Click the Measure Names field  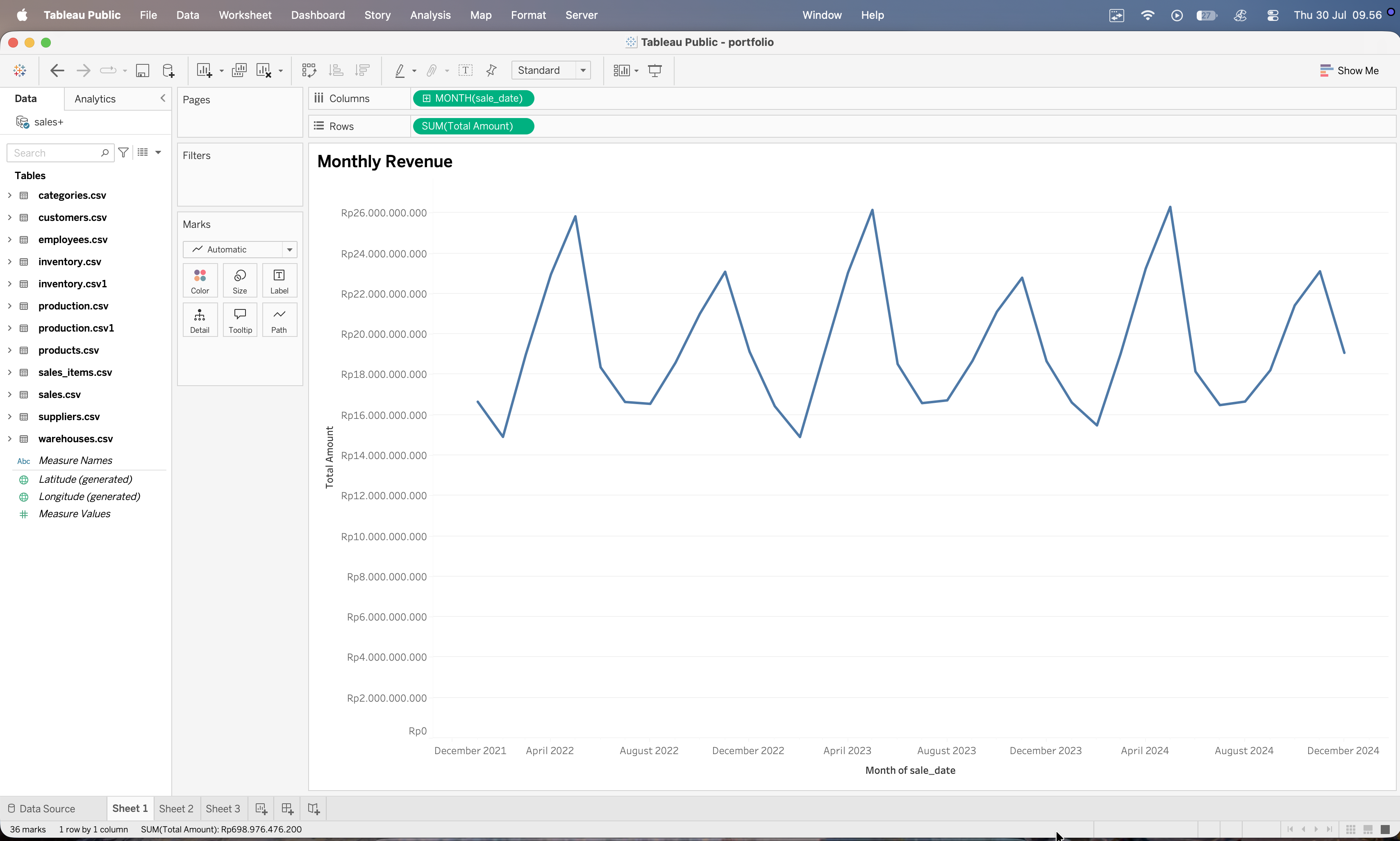[75, 461]
